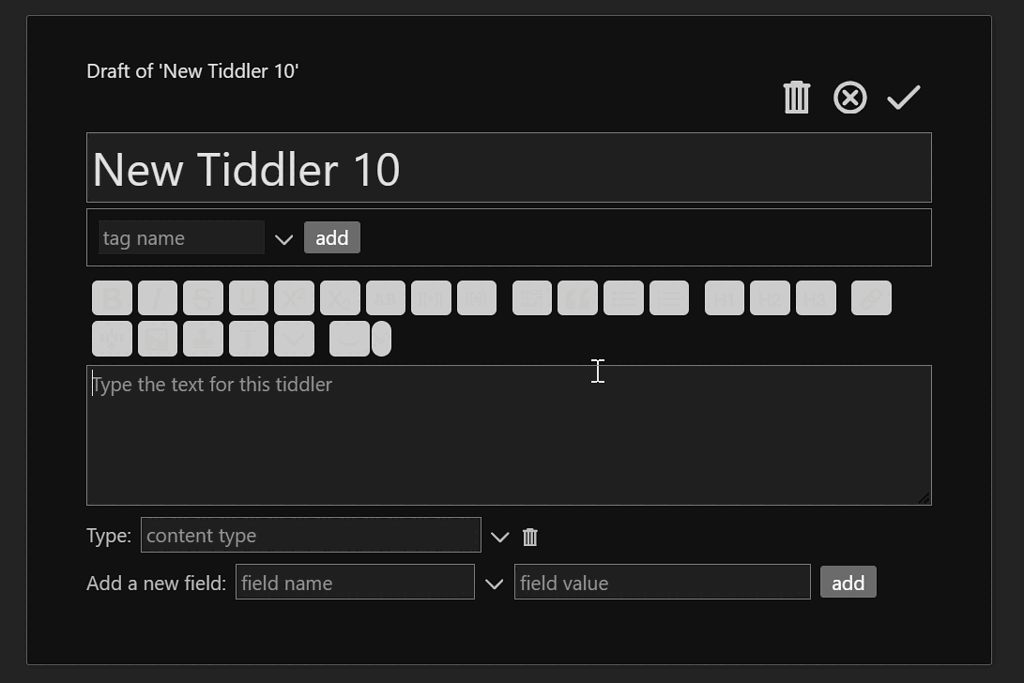Viewport: 1024px width, 683px height.
Task: Apply subscript formatting
Action: point(340,298)
